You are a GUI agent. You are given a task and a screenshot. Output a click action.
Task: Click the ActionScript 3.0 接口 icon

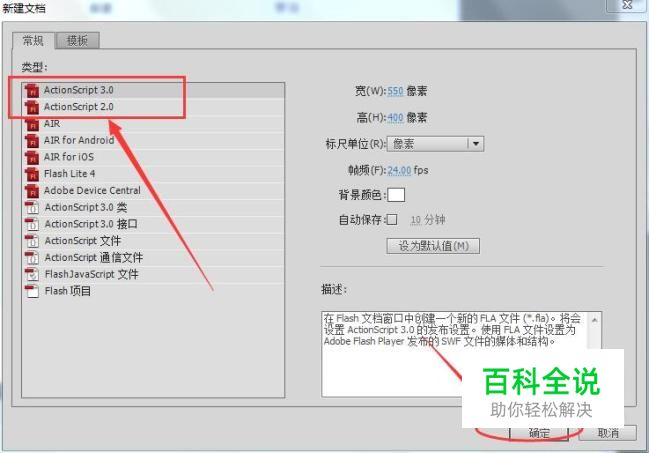(x=32, y=224)
